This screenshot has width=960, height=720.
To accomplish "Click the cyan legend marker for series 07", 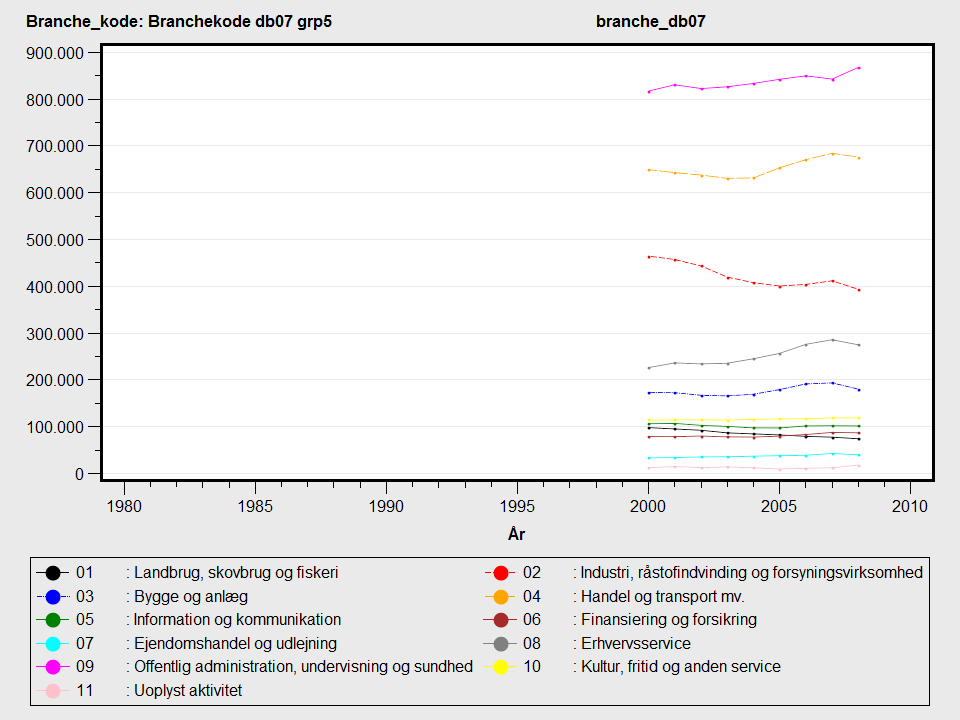I will (52, 643).
